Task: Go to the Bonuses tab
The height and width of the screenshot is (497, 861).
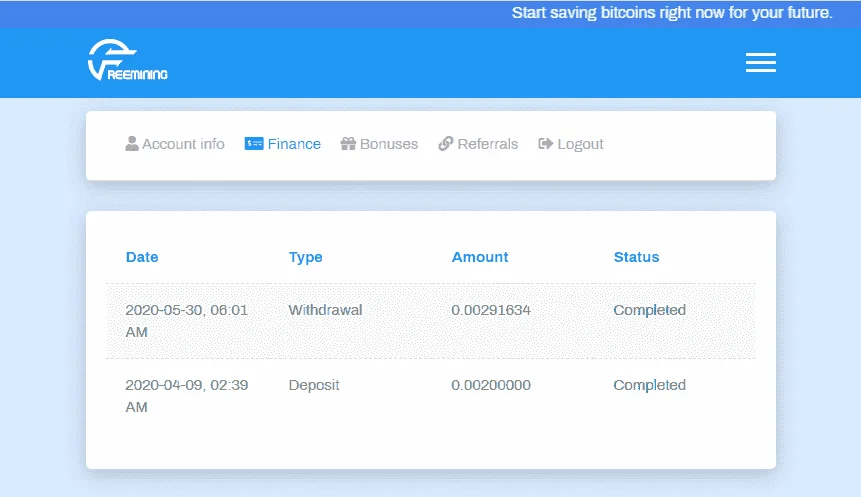Action: 379,144
